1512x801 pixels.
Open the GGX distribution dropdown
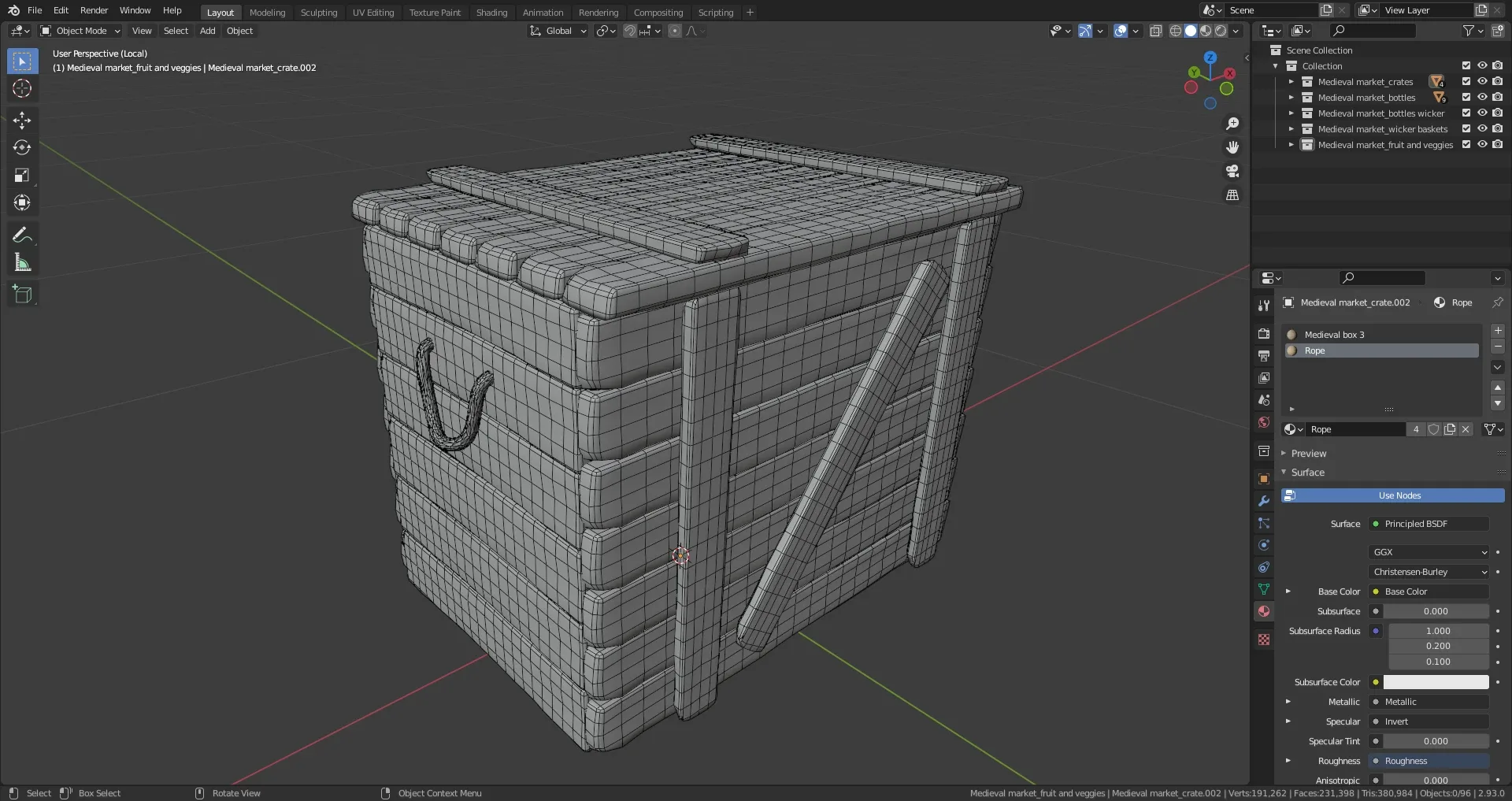pos(1428,552)
